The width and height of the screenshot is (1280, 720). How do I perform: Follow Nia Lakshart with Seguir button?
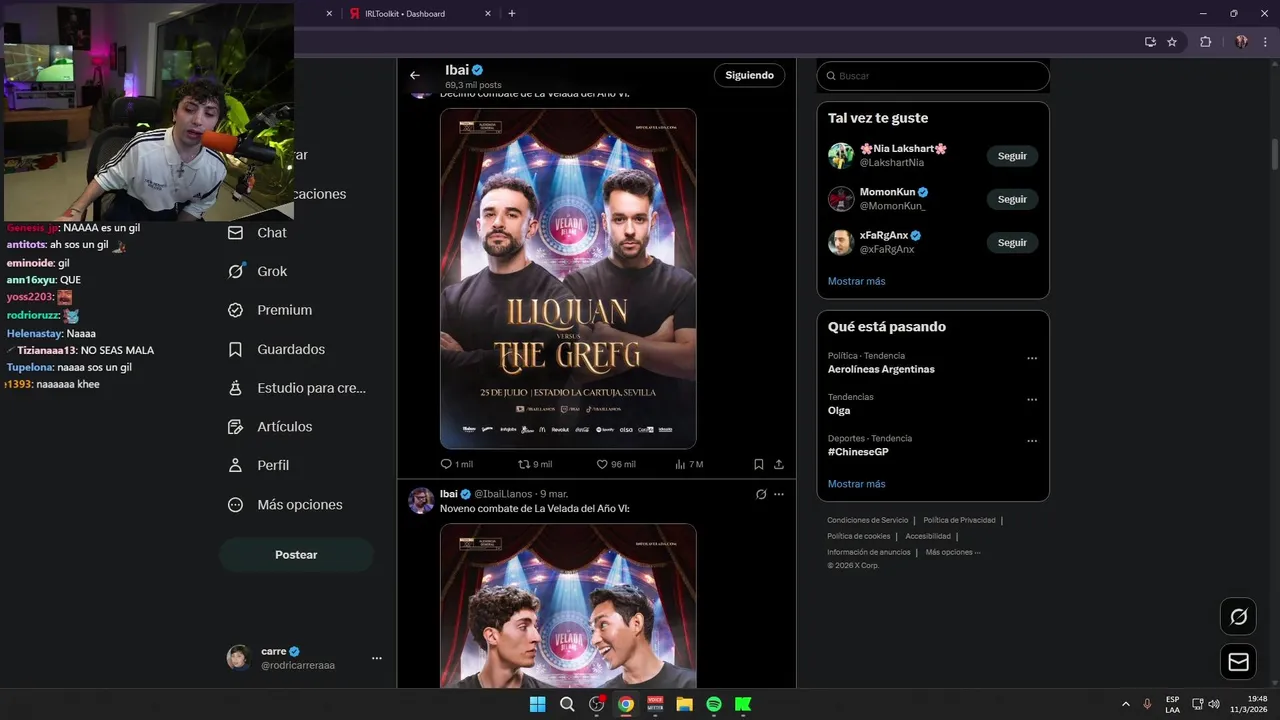point(1012,156)
